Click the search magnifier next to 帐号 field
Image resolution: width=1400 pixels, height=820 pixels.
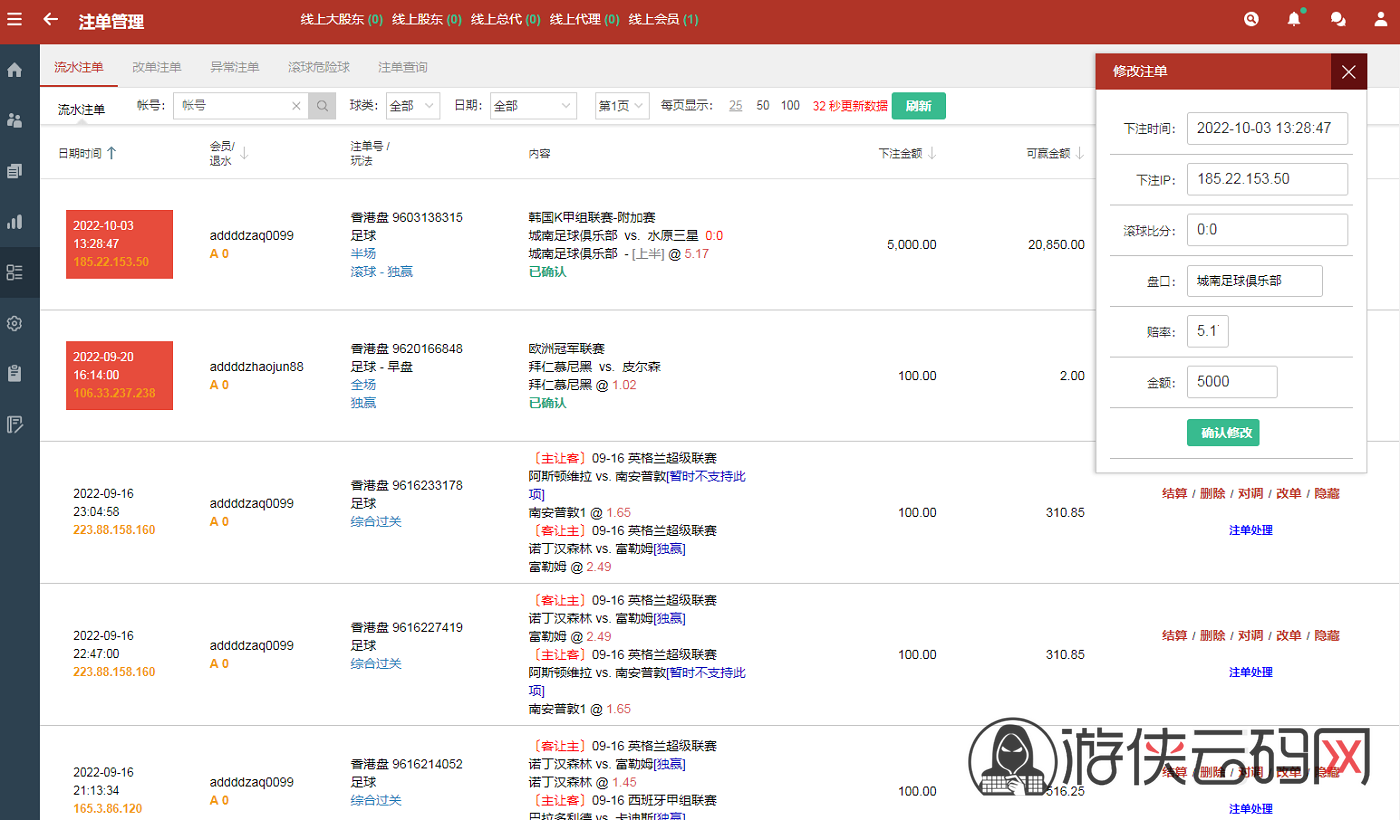pyautogui.click(x=322, y=106)
